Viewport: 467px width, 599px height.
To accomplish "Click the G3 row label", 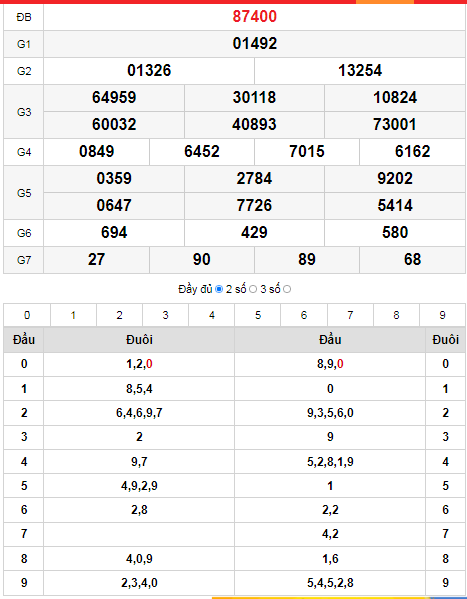I will coord(24,112).
